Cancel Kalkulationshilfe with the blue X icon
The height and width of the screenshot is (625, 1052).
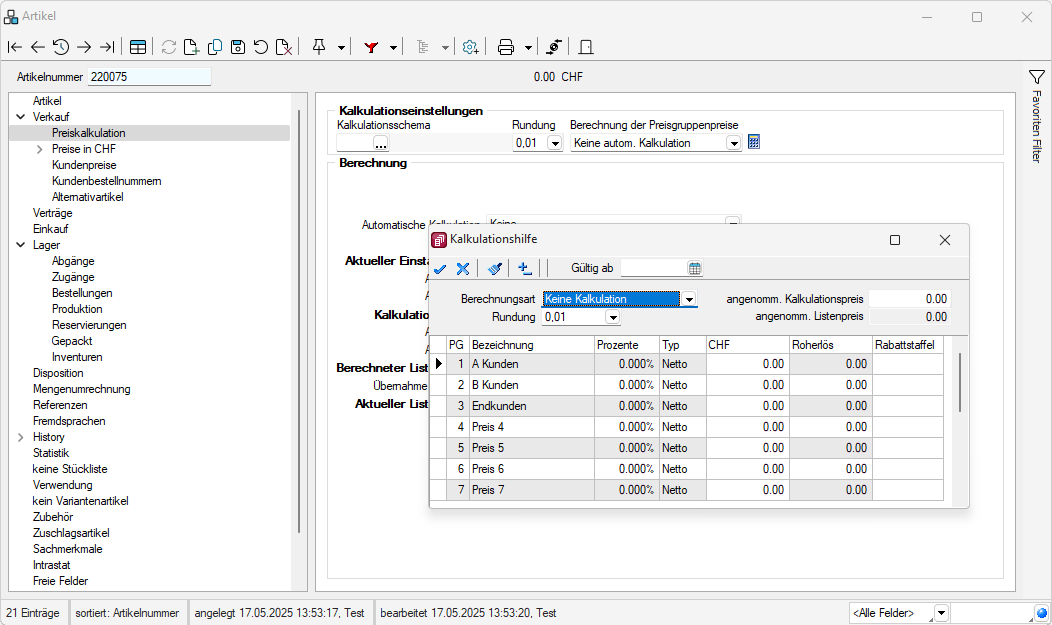(463, 268)
